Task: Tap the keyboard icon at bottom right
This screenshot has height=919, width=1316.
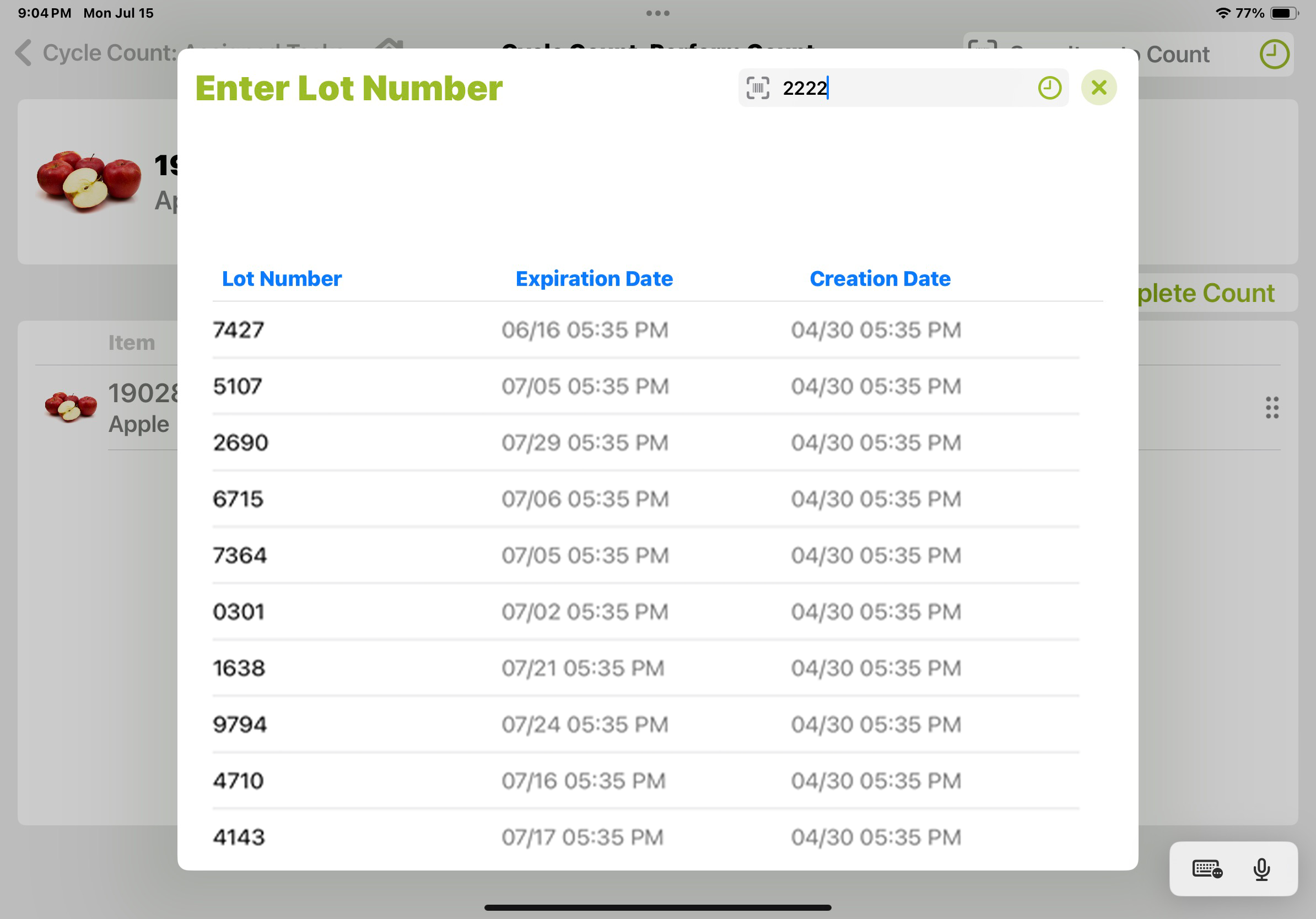Action: [x=1206, y=868]
